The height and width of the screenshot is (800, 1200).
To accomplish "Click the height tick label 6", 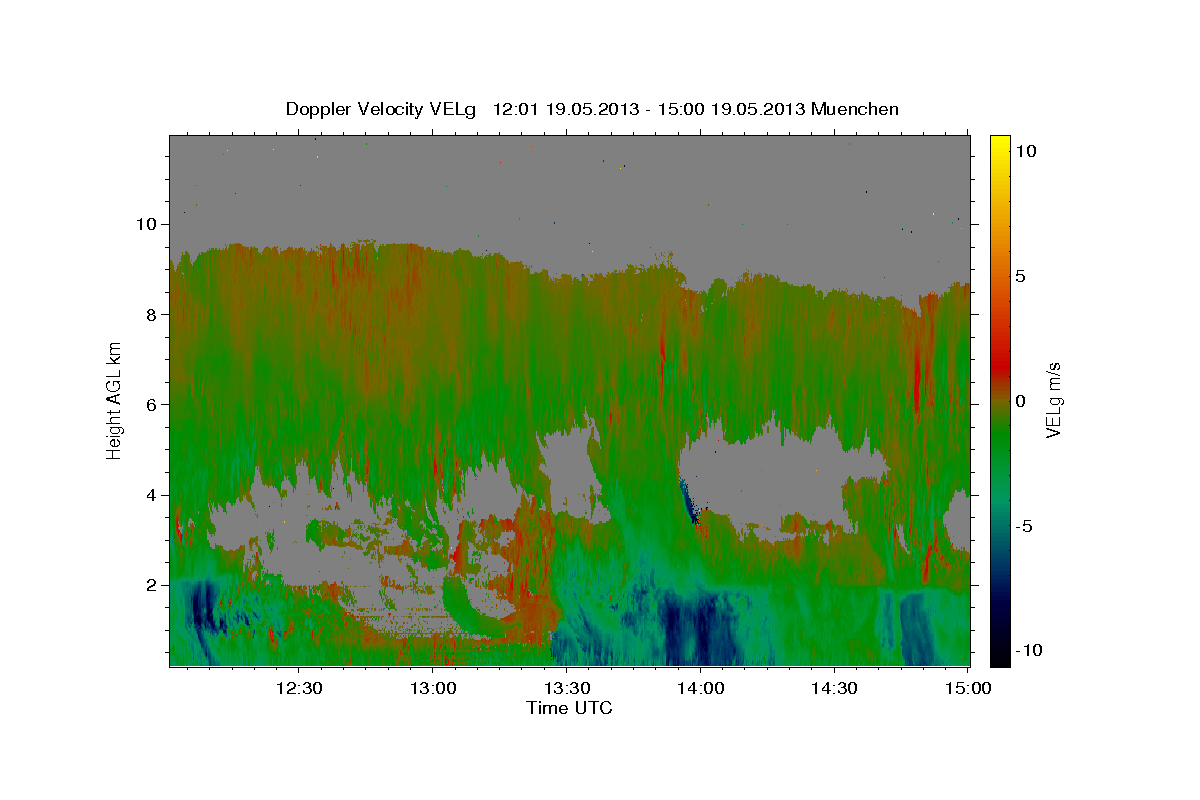I will (154, 404).
